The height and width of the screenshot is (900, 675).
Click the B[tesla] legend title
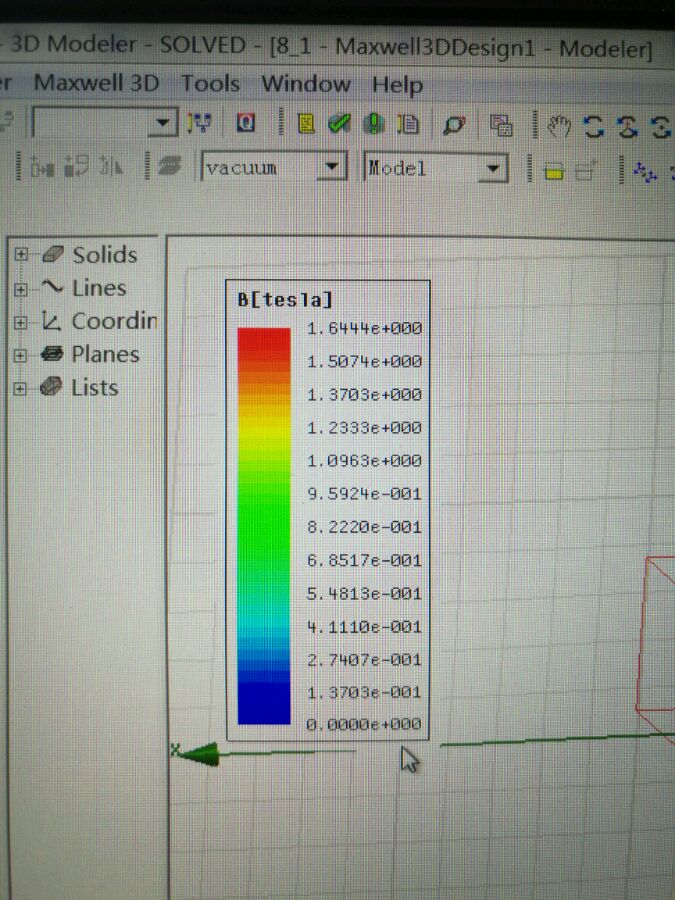(285, 300)
